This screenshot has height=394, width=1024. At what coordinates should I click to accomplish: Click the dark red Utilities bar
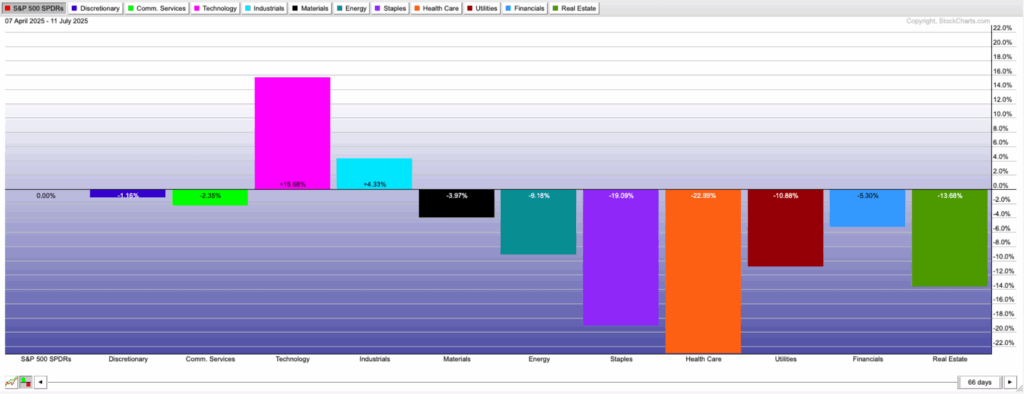pyautogui.click(x=785, y=228)
